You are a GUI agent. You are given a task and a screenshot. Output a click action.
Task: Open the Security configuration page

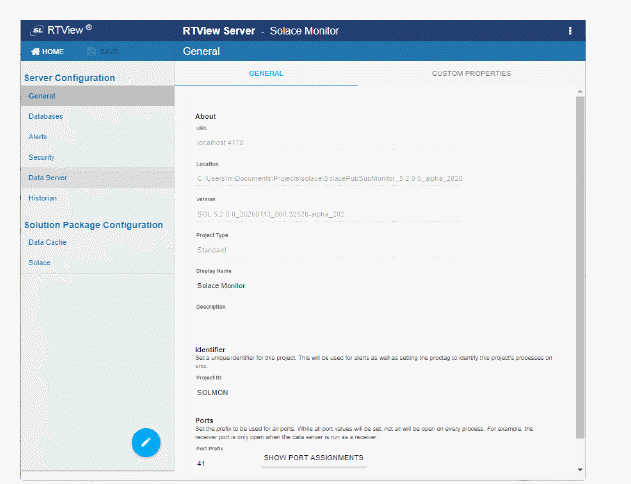[x=41, y=157]
